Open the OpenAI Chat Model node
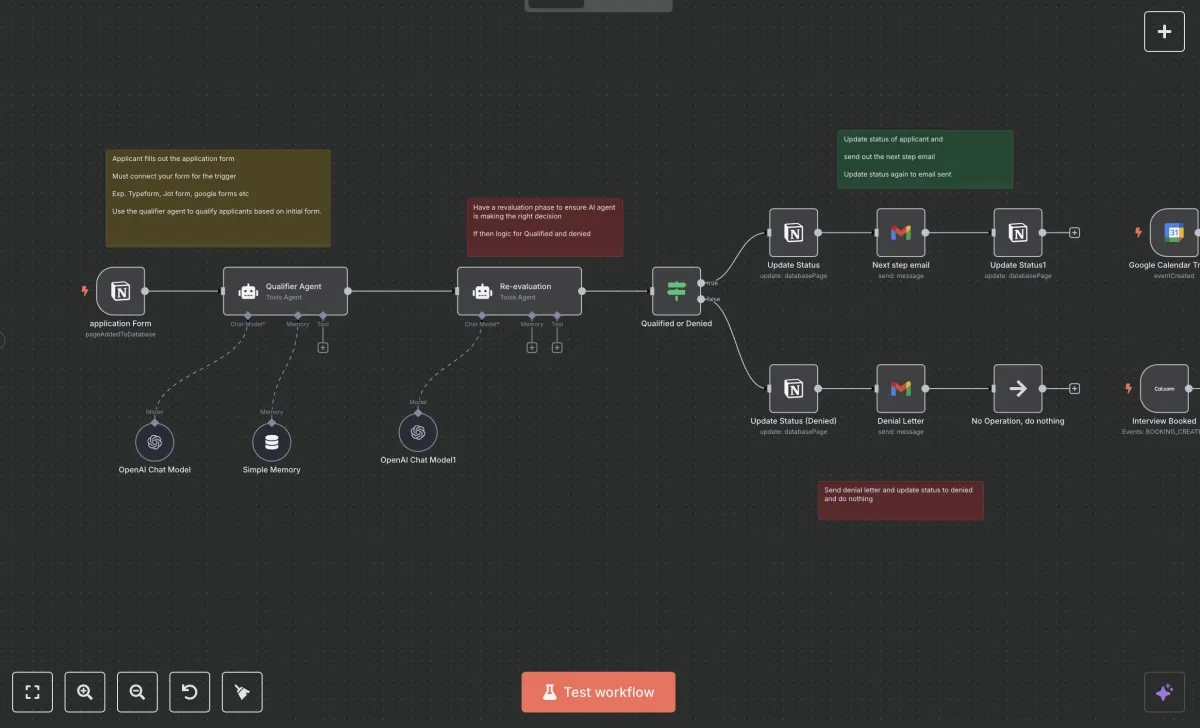Image resolution: width=1200 pixels, height=728 pixels. pyautogui.click(x=155, y=442)
